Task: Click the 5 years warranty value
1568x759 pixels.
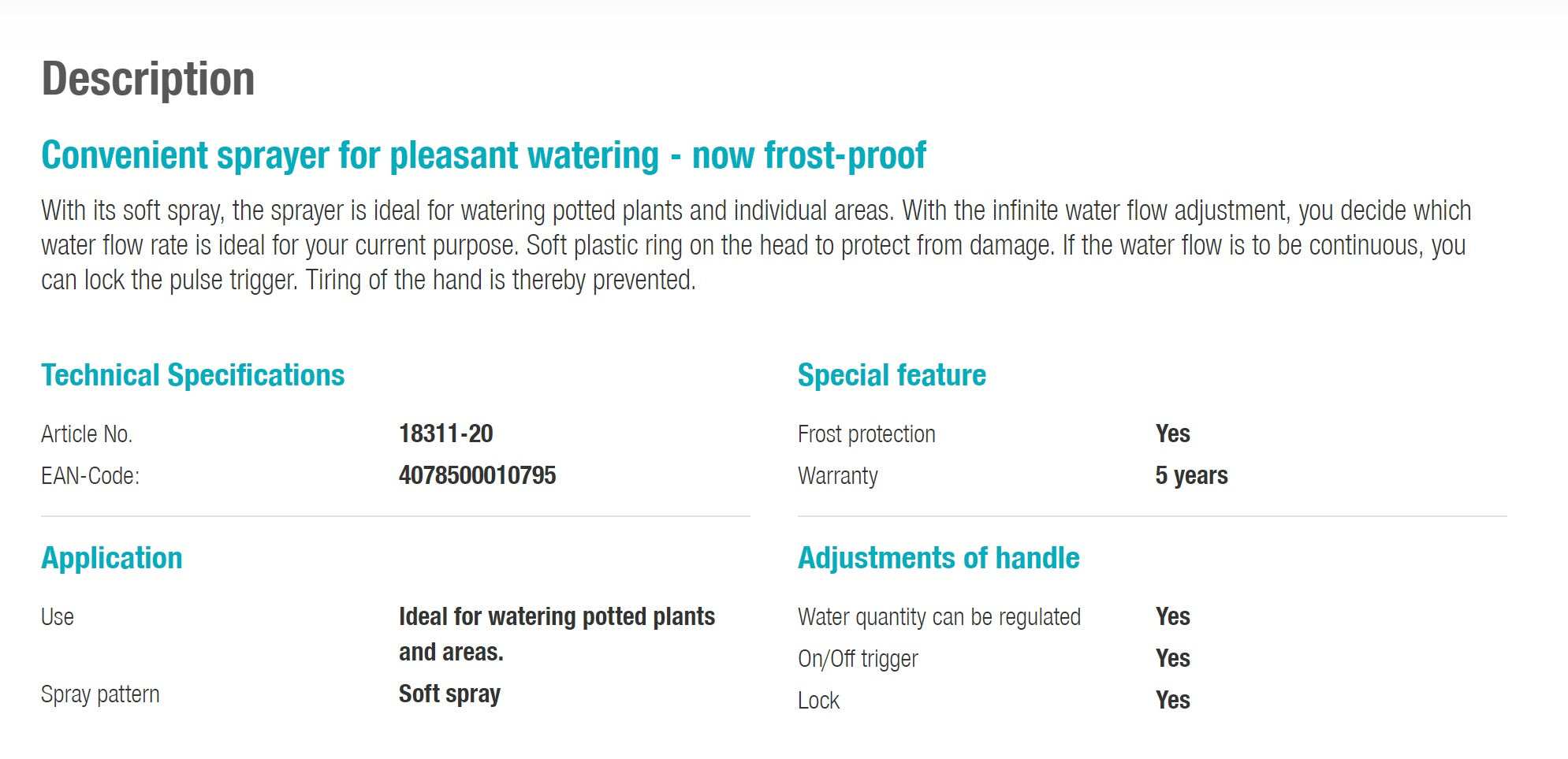Action: click(x=1191, y=475)
